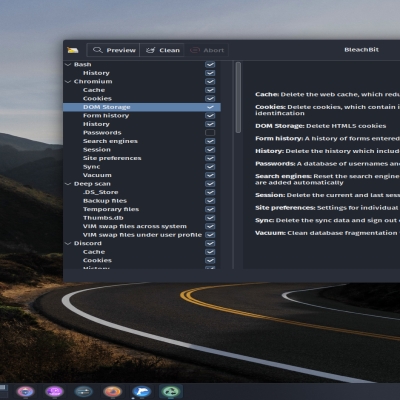Select History under Bash
Image resolution: width=400 pixels, height=400 pixels.
[x=96, y=73]
